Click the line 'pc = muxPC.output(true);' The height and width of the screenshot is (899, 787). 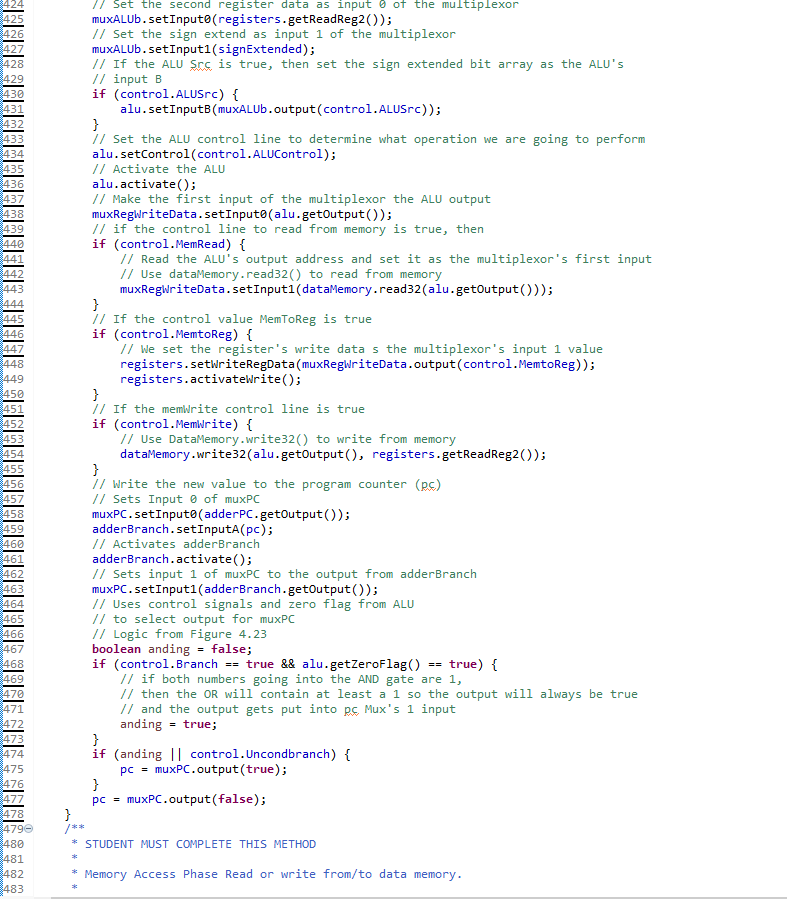(203, 769)
